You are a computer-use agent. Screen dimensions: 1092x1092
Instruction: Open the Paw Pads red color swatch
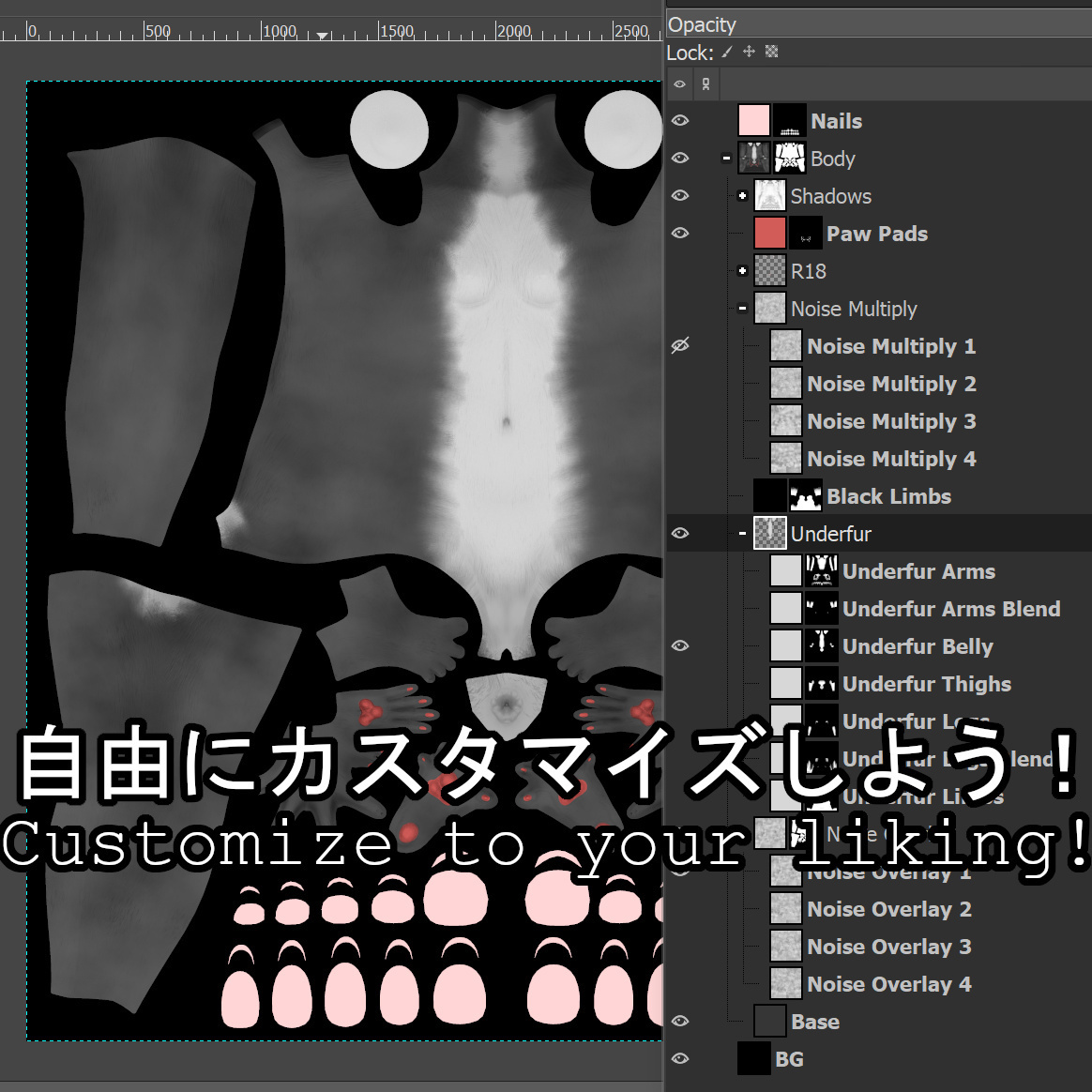click(x=768, y=232)
